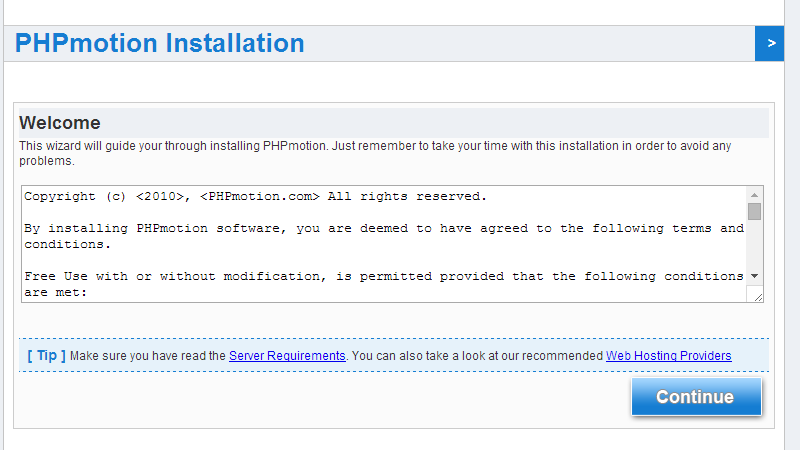Screen dimensions: 800x450
Task: Click the textarea resize grip corner
Action: pos(758,297)
